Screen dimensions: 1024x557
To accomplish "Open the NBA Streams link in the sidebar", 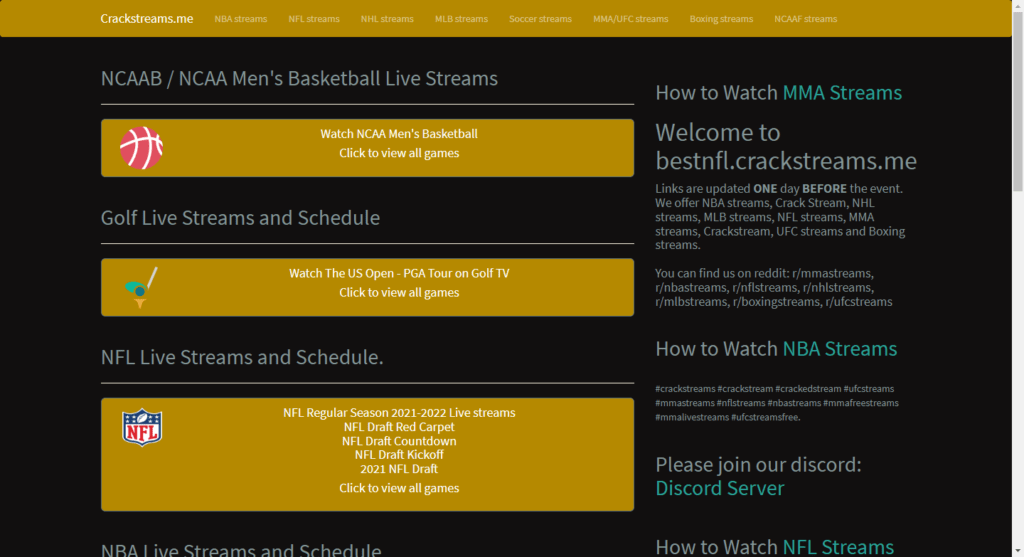I will (x=839, y=349).
